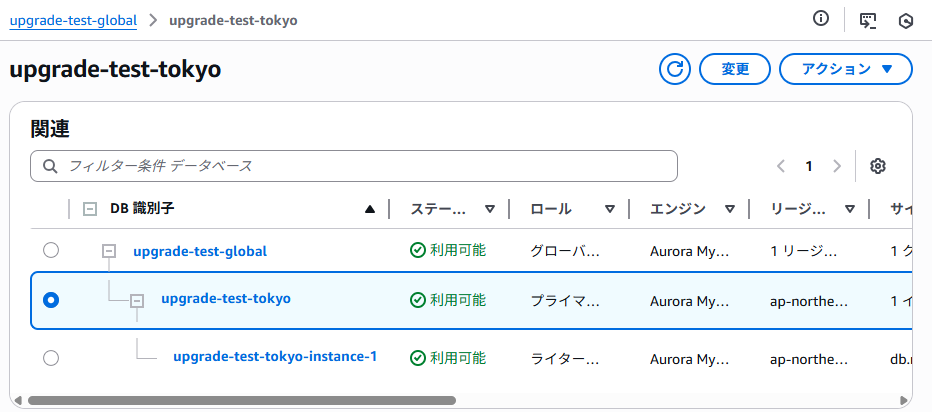Click the 変更 button
The image size is (932, 412).
click(x=735, y=69)
